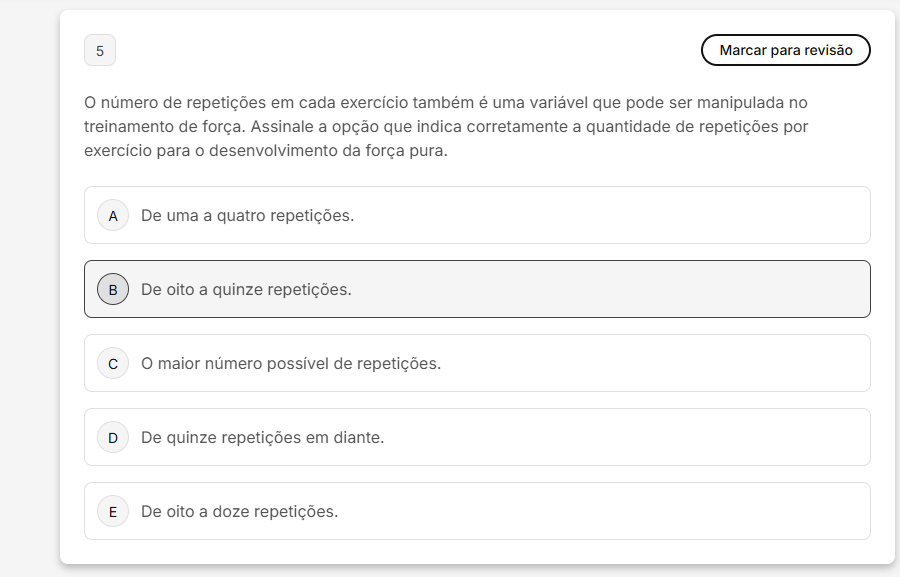This screenshot has width=900, height=577.
Task: Click the text 'De uma a quatro repetições.'
Action: tap(247, 215)
